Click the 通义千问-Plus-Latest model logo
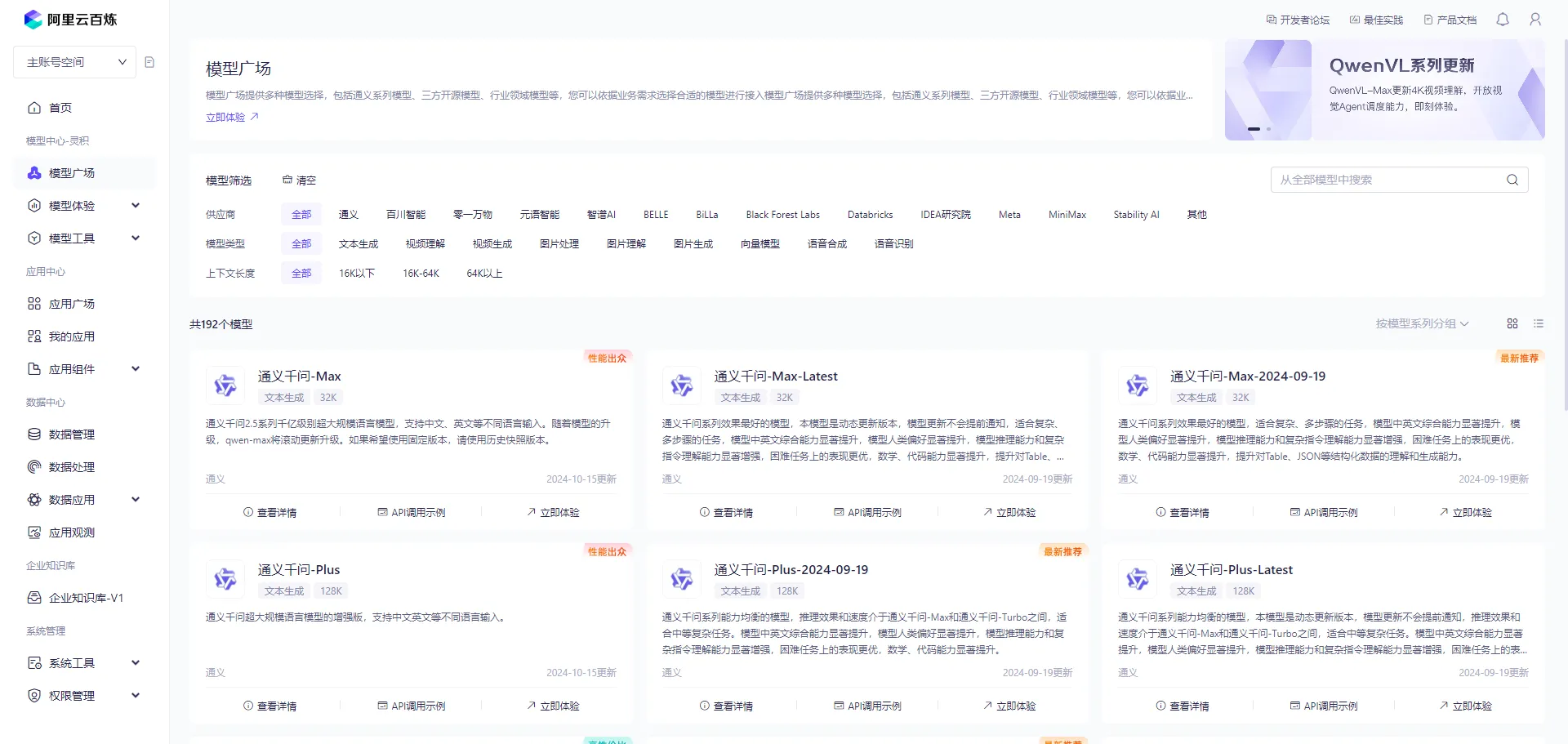The image size is (1568, 744). tap(1138, 579)
